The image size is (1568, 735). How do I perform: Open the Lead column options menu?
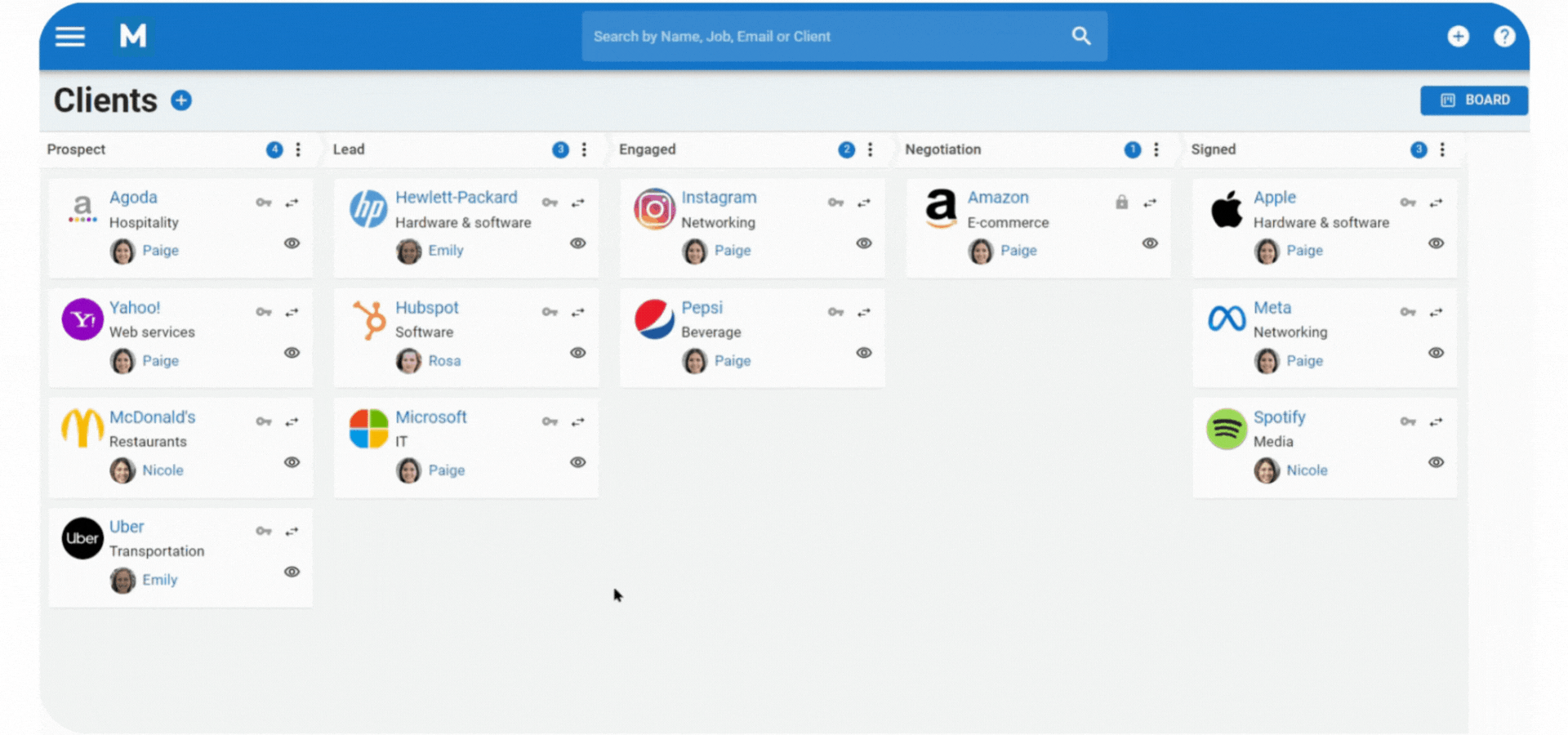584,149
